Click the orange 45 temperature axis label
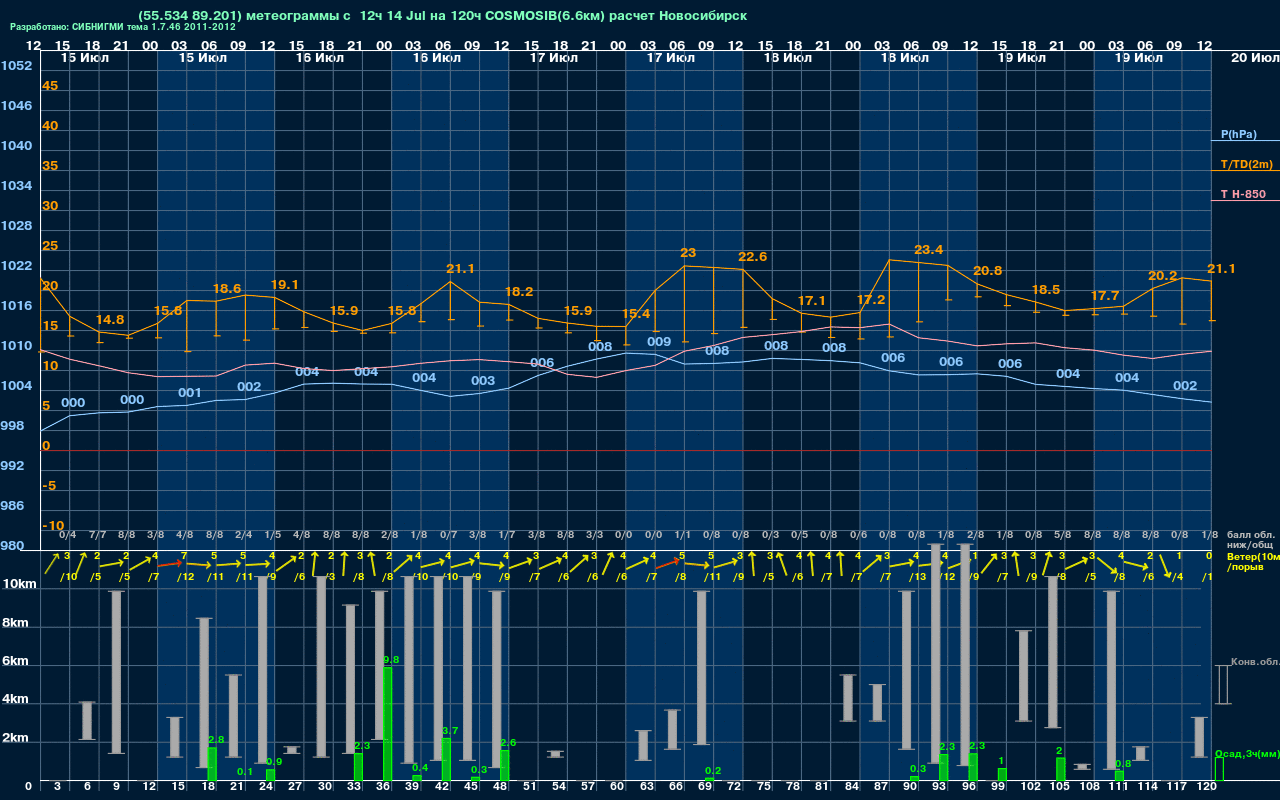The image size is (1280, 800). [x=50, y=86]
